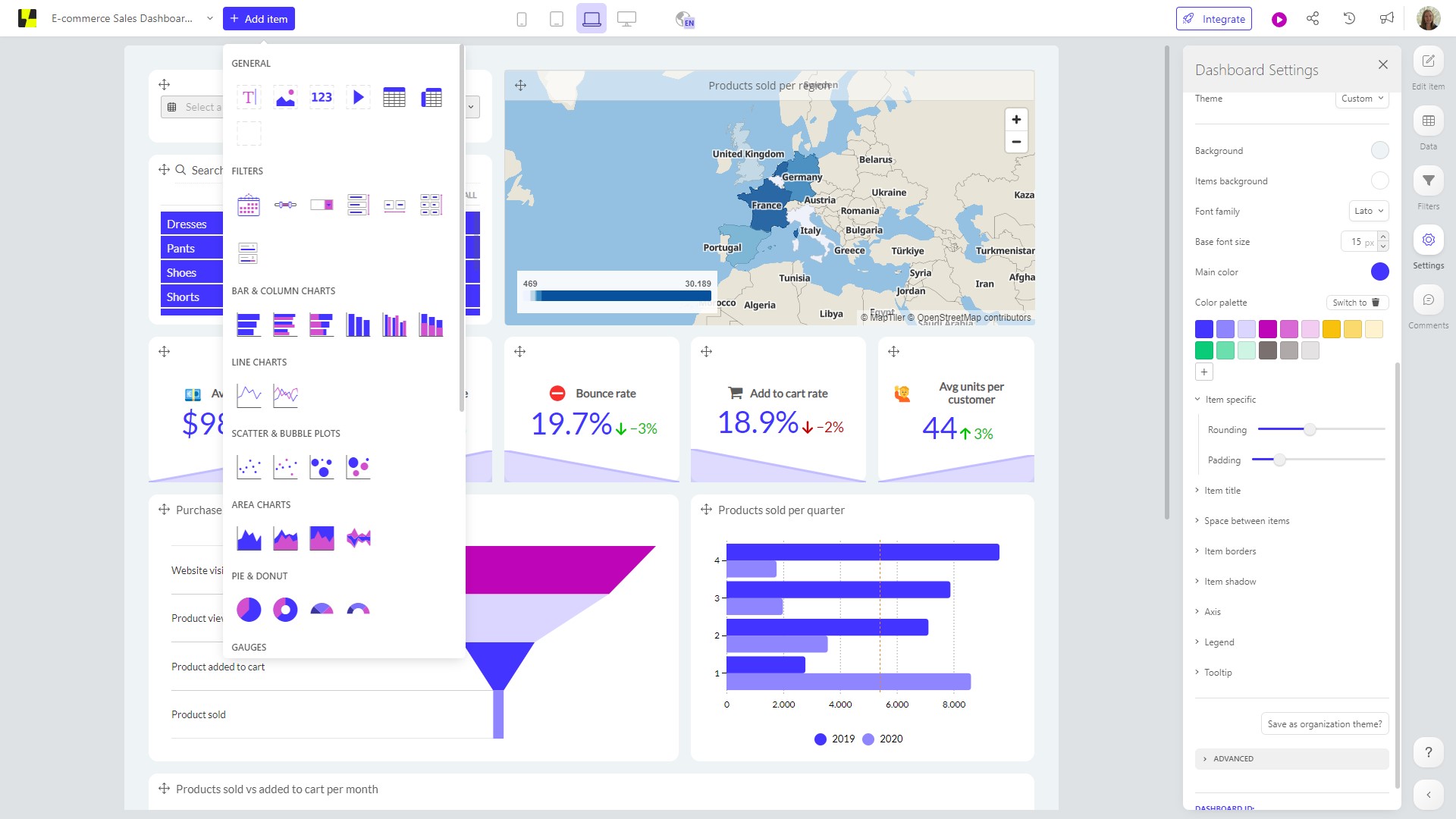
Task: Switch to desktop monitor preview mode
Action: 627,18
